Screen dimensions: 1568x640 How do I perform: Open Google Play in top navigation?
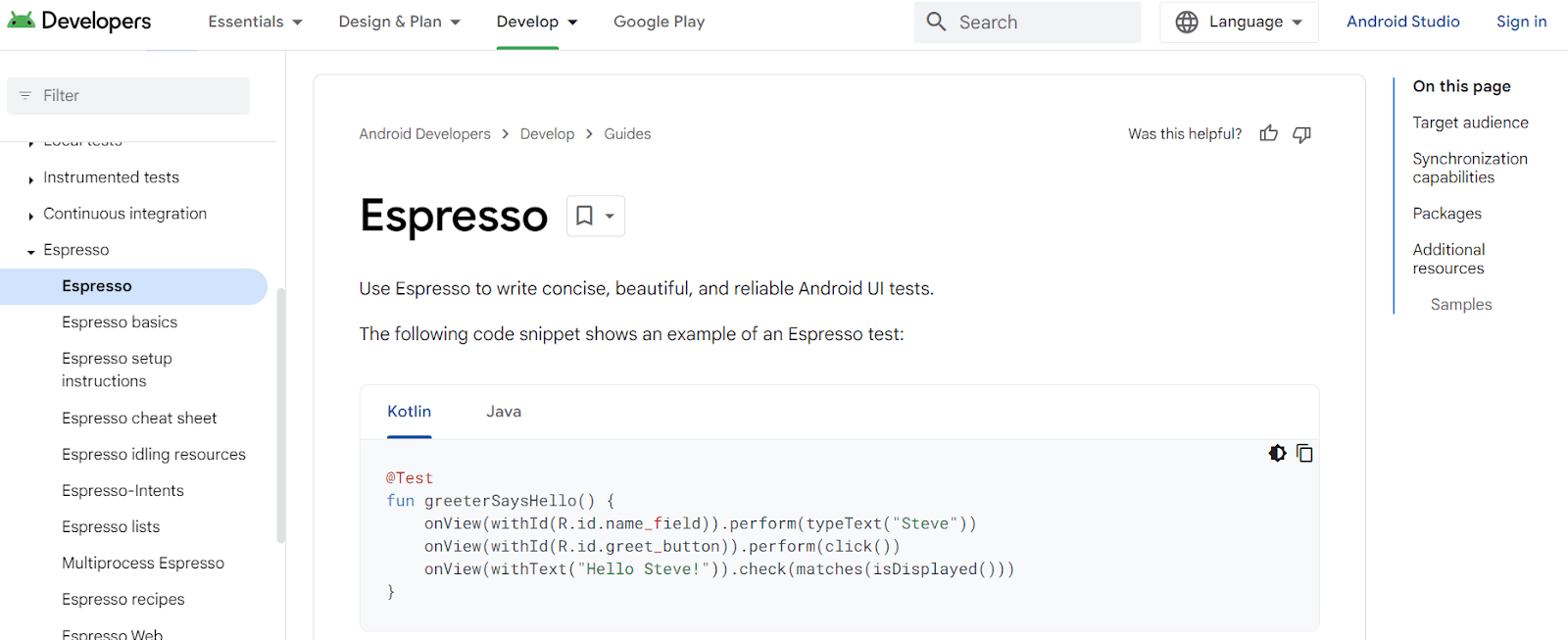[x=659, y=22]
